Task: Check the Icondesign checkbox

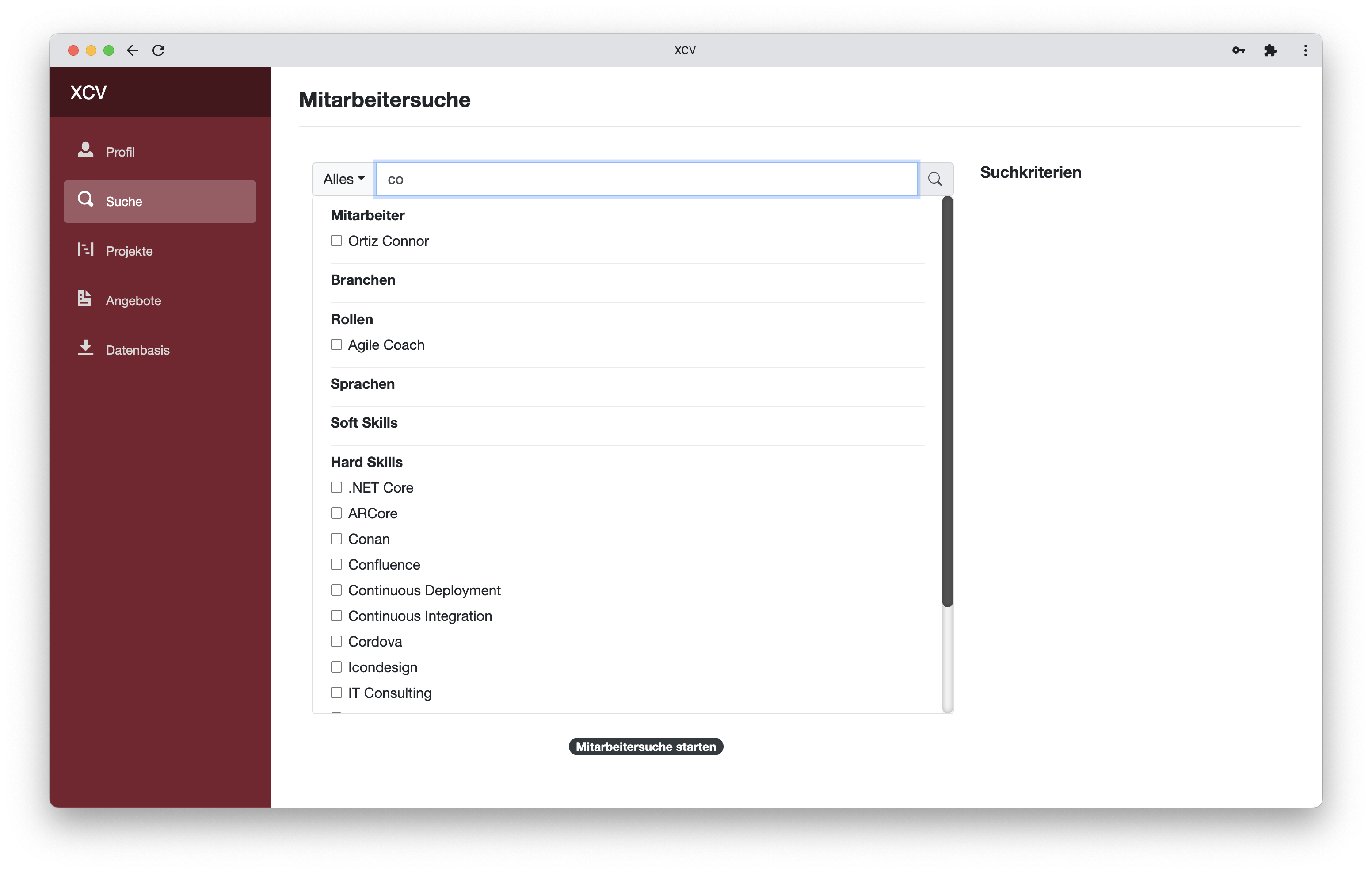Action: click(x=336, y=666)
